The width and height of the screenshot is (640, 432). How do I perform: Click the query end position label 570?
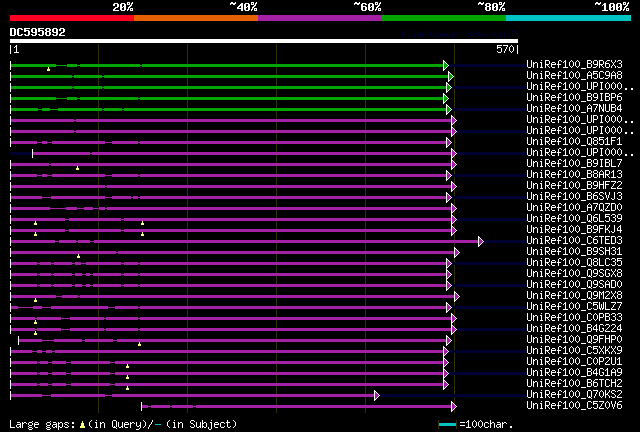tap(505, 49)
